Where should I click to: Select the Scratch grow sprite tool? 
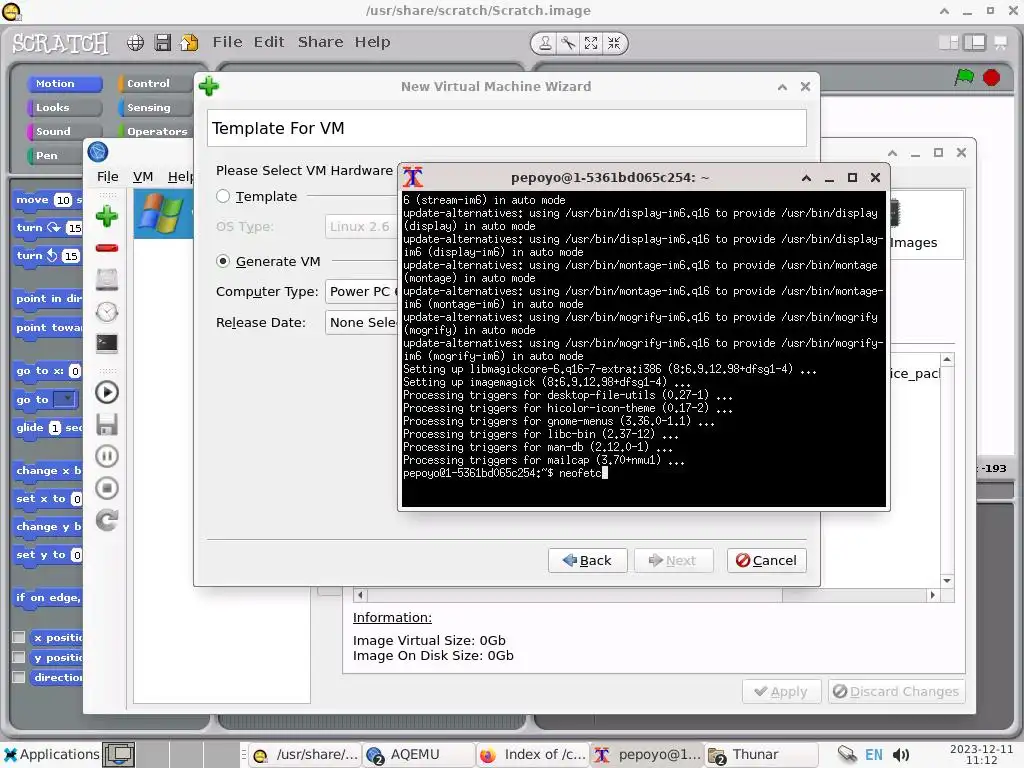[x=591, y=43]
